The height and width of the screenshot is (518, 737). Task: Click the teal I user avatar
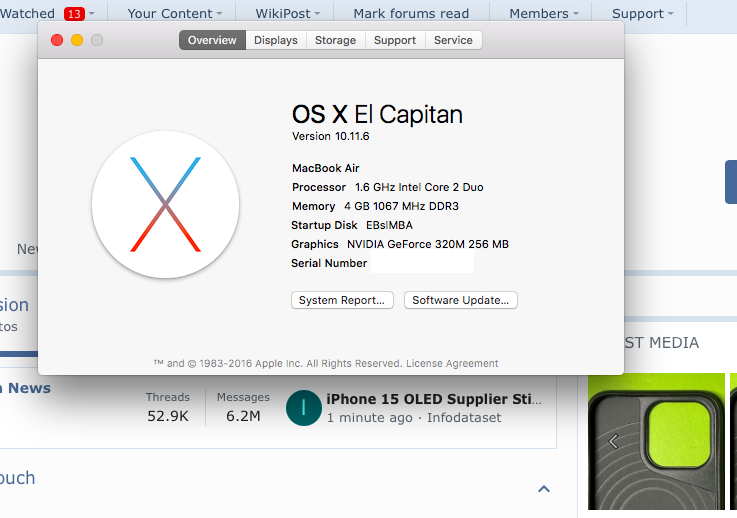pyautogui.click(x=304, y=408)
